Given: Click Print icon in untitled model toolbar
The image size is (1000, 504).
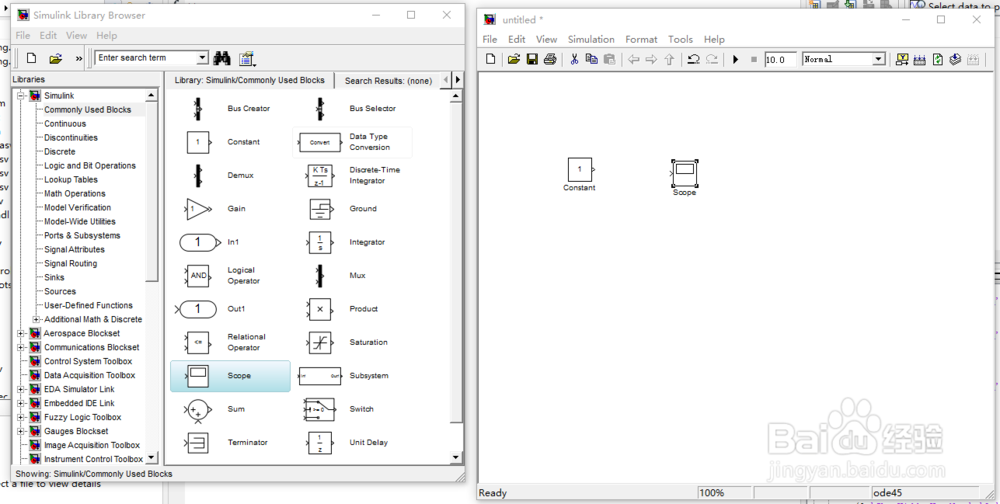Looking at the screenshot, I should pyautogui.click(x=550, y=59).
